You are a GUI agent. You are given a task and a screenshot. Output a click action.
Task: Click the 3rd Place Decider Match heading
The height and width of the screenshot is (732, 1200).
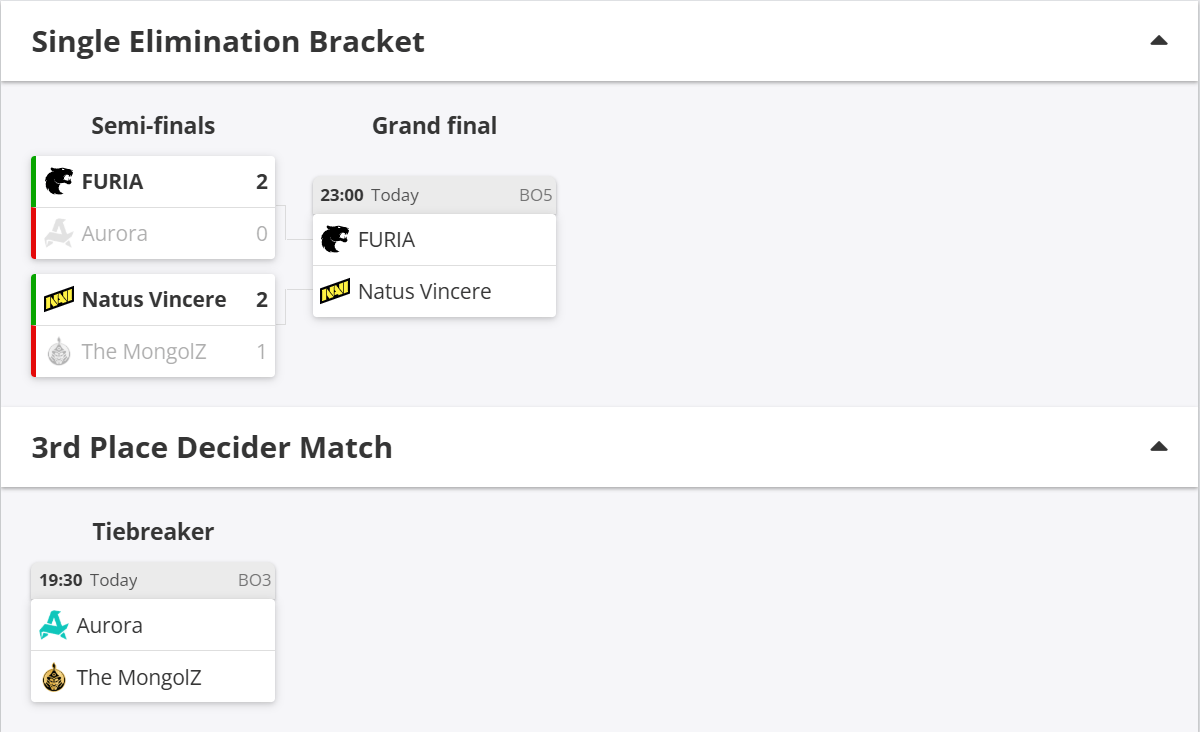tap(212, 448)
